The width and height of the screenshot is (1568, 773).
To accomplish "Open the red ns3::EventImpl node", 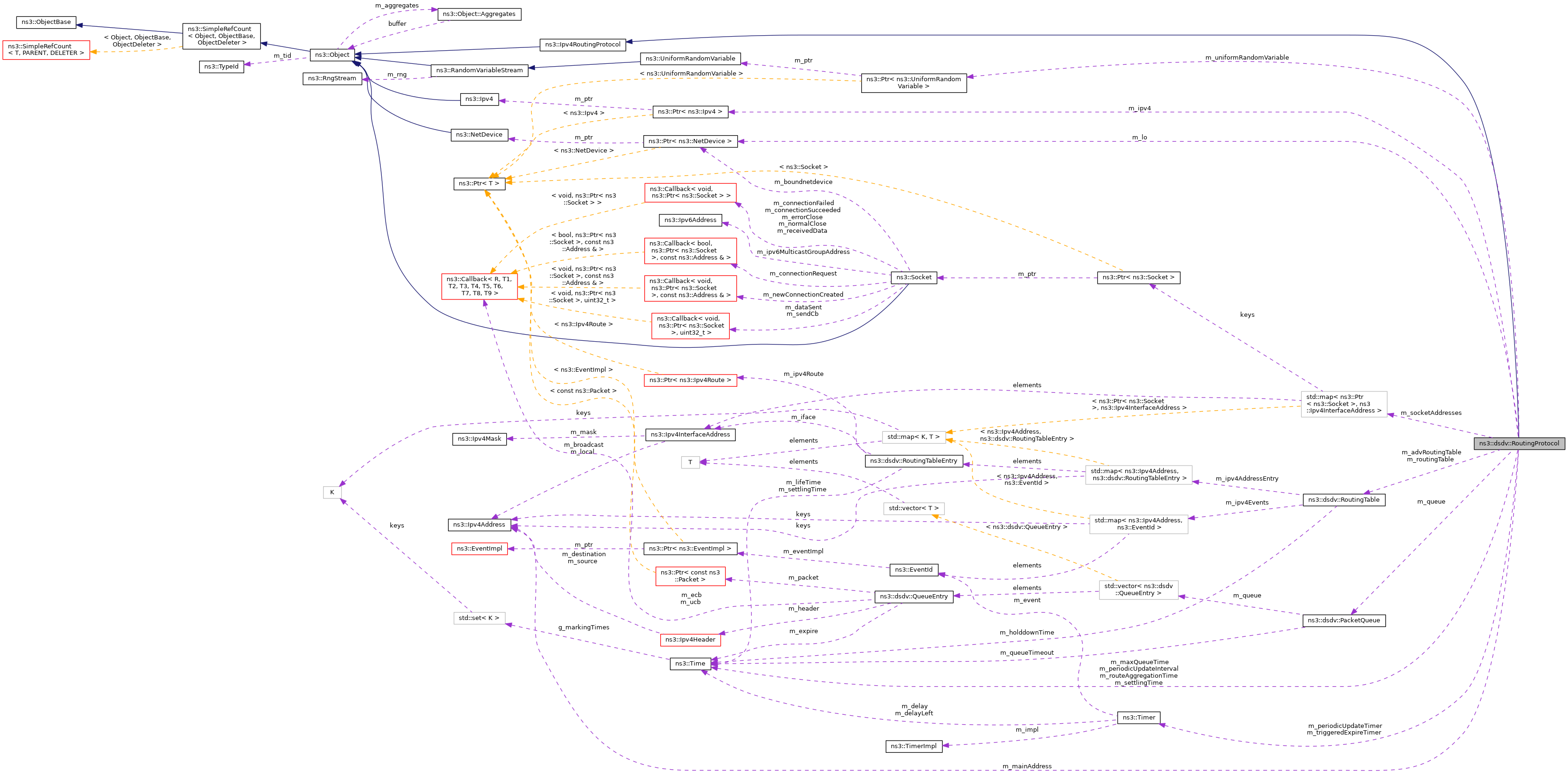I will pos(479,549).
